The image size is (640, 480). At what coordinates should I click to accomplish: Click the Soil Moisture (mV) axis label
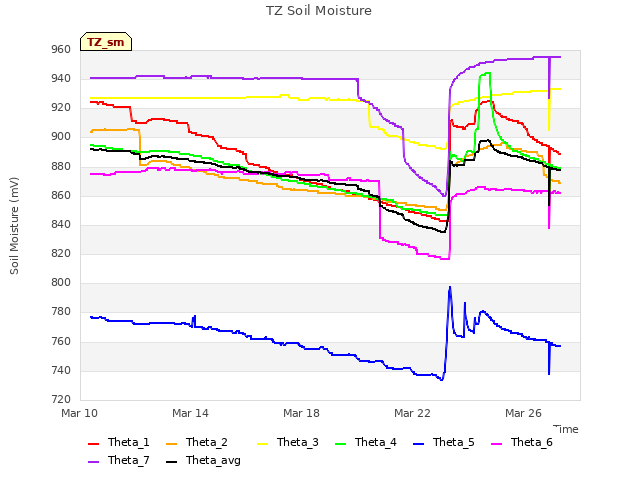[x=14, y=226]
